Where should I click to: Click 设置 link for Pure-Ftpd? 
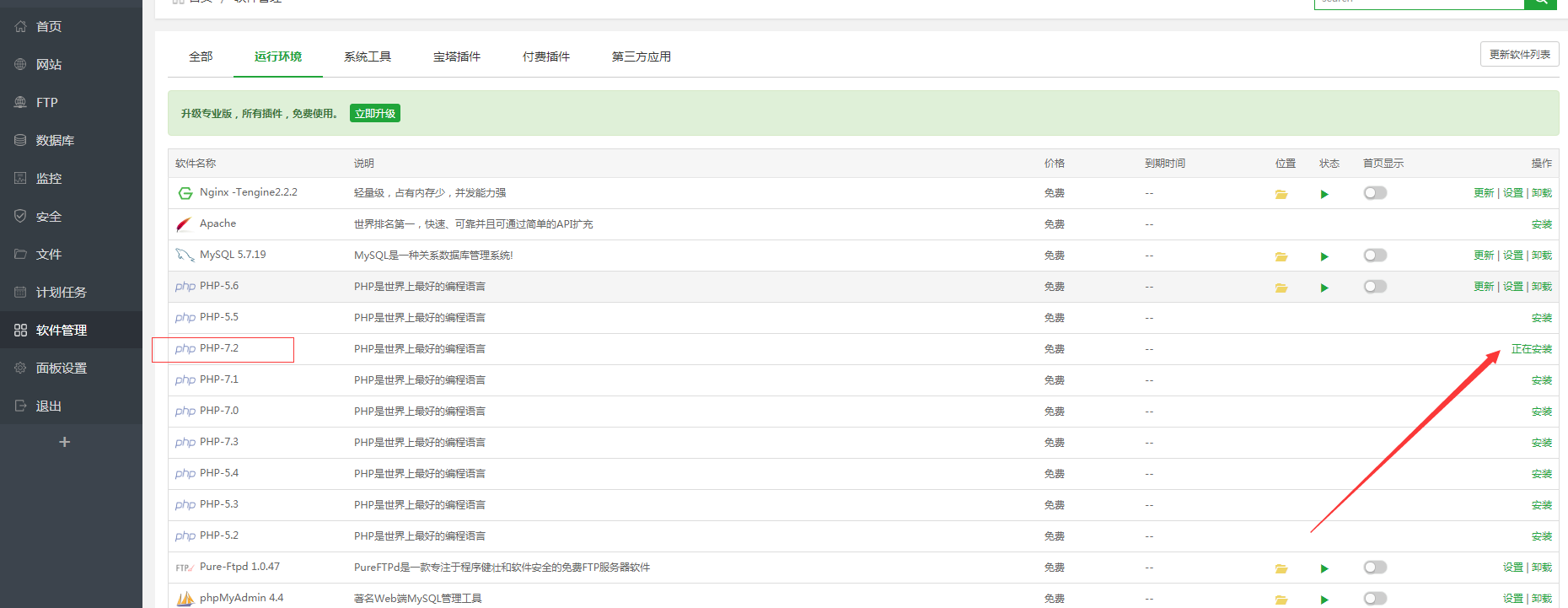[1513, 568]
